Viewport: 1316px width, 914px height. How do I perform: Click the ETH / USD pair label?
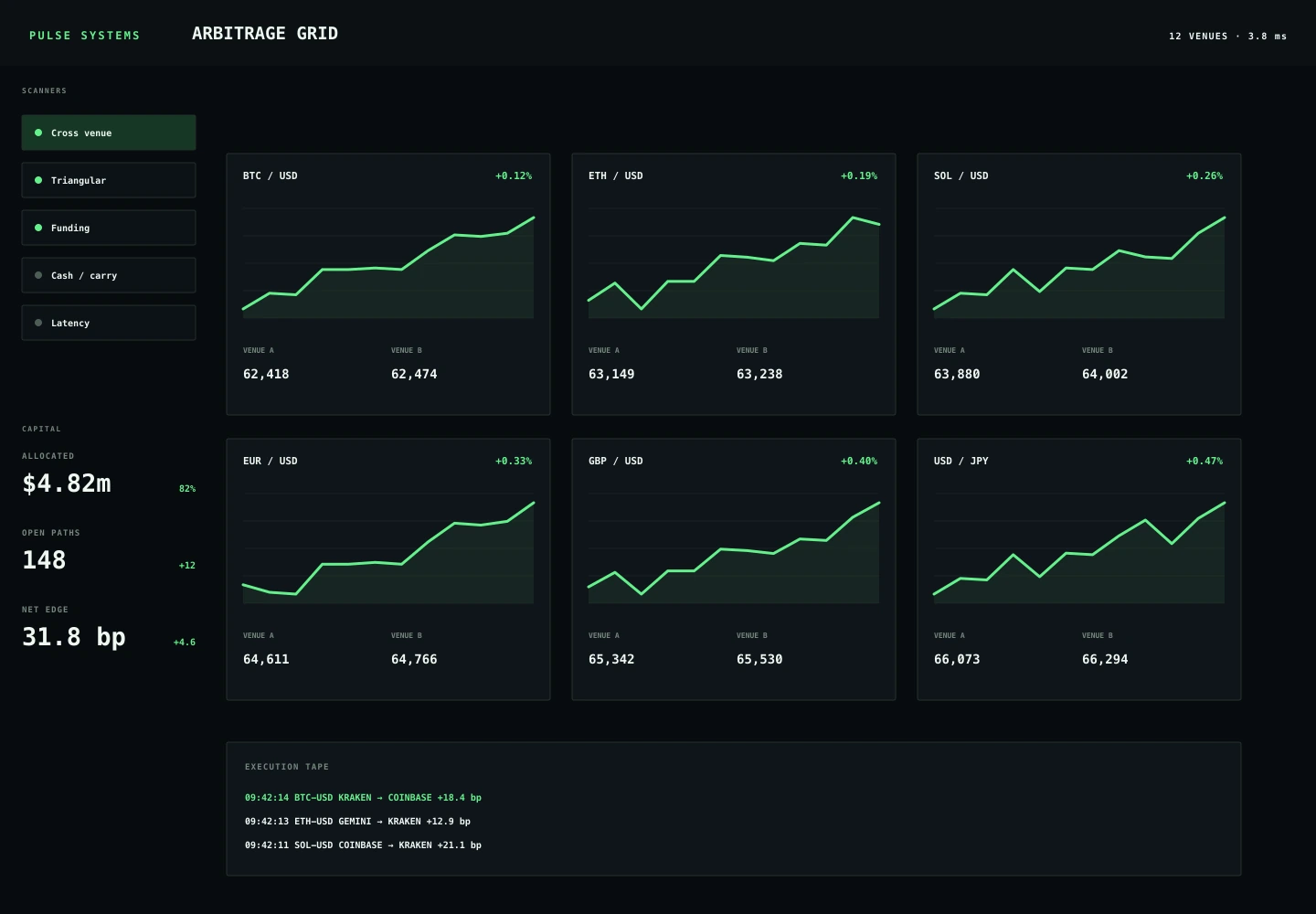(x=616, y=175)
